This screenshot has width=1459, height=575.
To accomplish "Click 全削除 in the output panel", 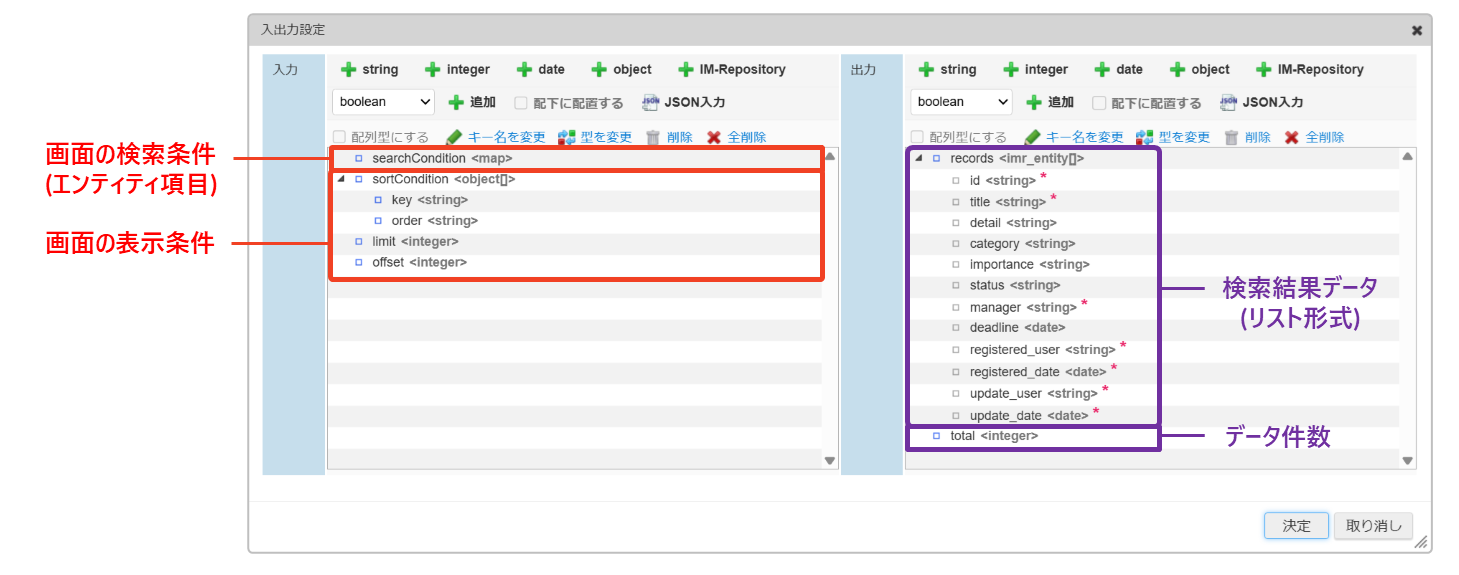I will (x=1314, y=137).
